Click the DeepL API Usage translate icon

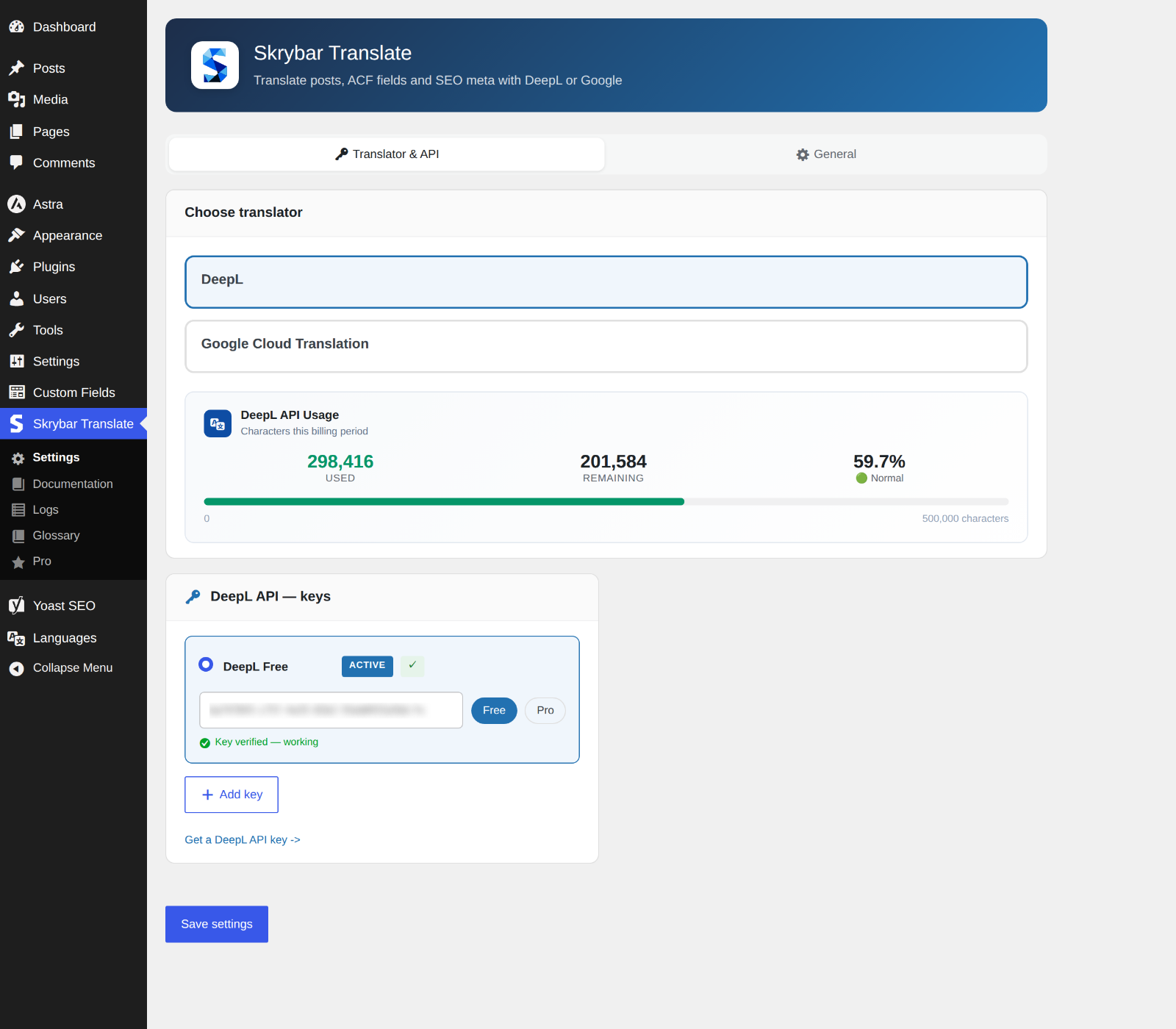[x=218, y=423]
